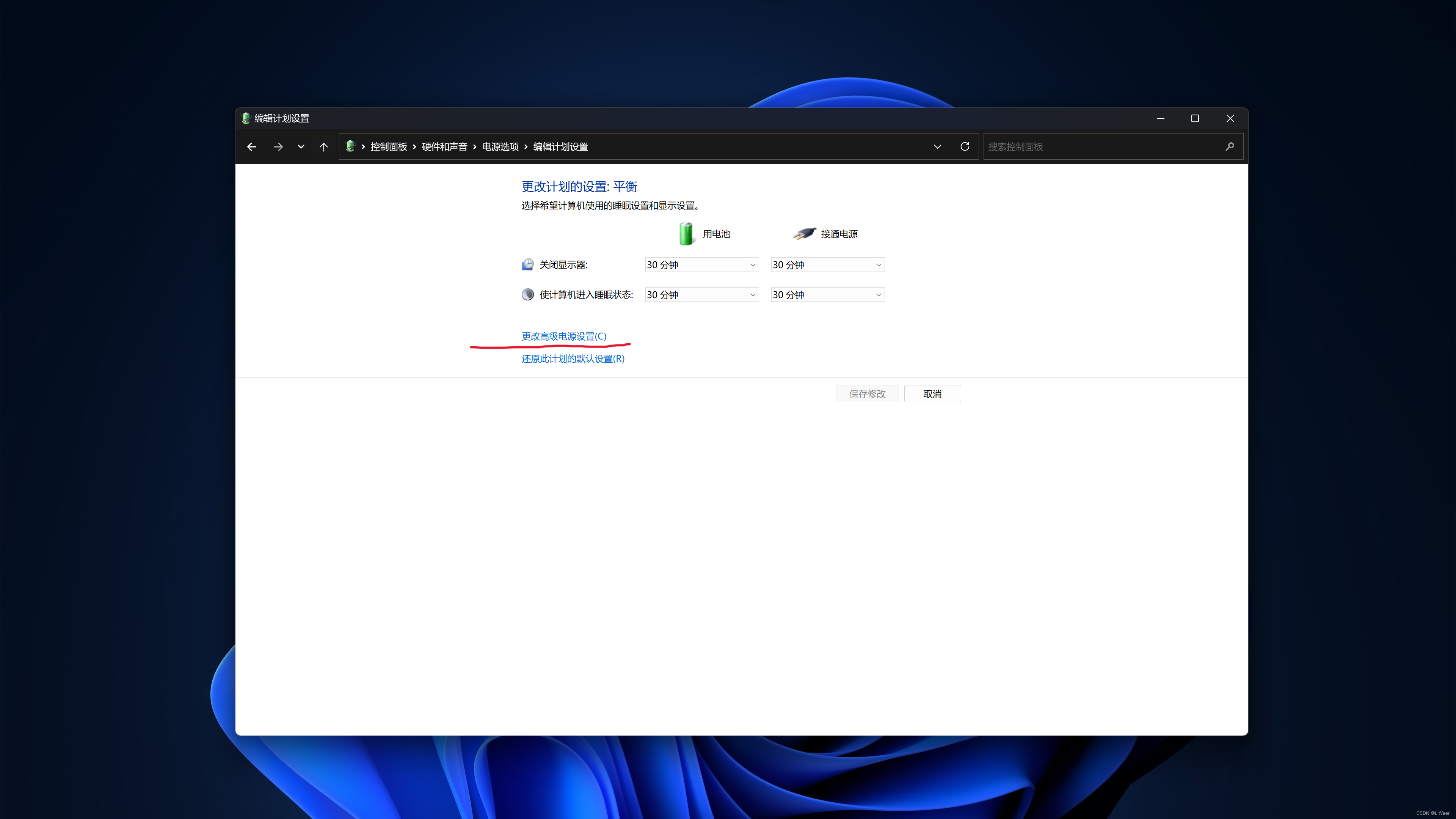Expand address bar history dropdown

937,146
